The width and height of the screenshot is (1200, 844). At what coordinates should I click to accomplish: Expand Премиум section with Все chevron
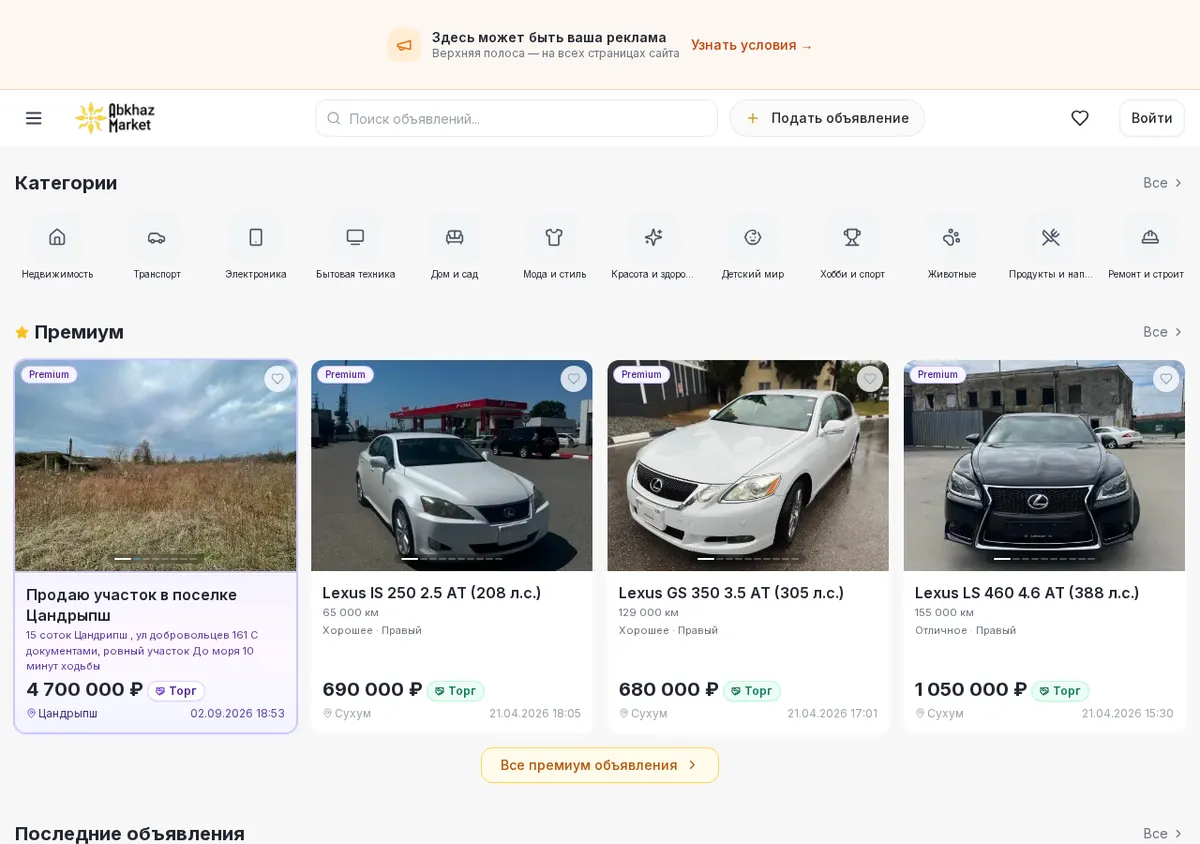click(1163, 332)
